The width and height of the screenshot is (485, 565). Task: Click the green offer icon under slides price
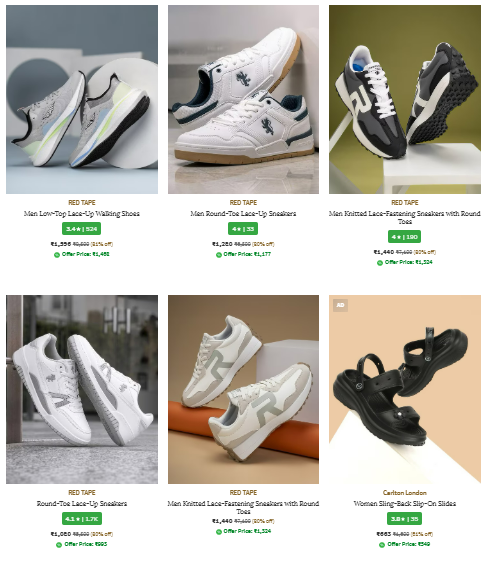tap(382, 545)
